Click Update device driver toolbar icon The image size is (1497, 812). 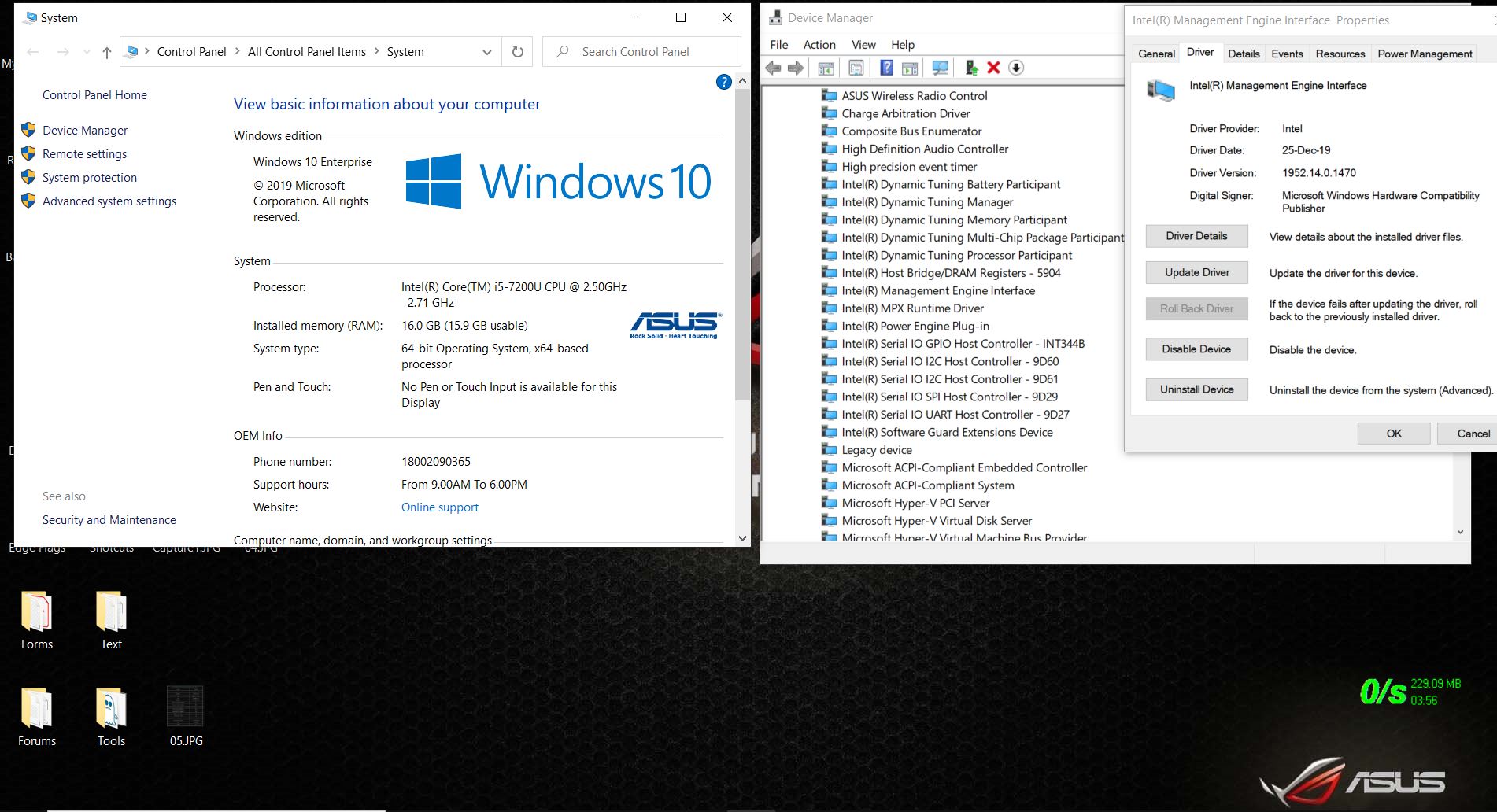coord(971,68)
